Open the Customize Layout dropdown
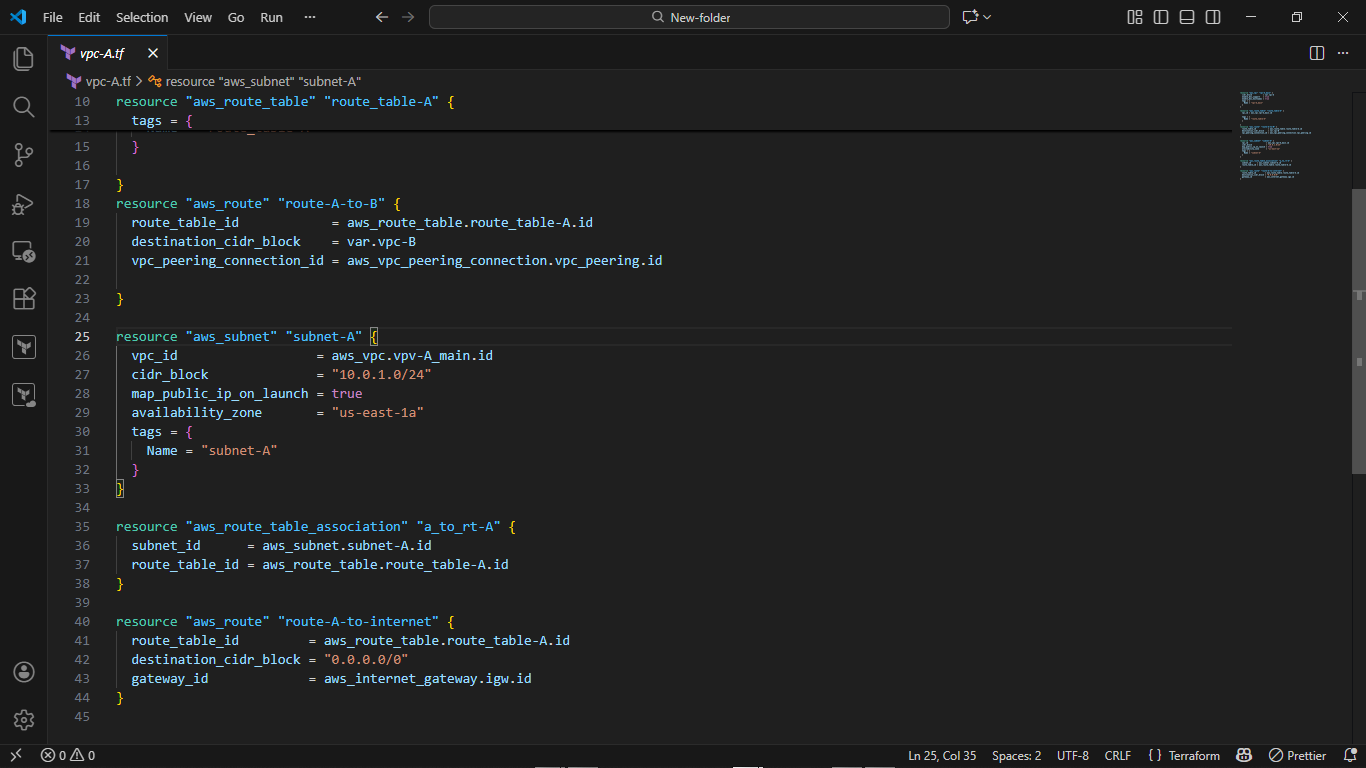Viewport: 1366px width, 768px height. [1134, 17]
